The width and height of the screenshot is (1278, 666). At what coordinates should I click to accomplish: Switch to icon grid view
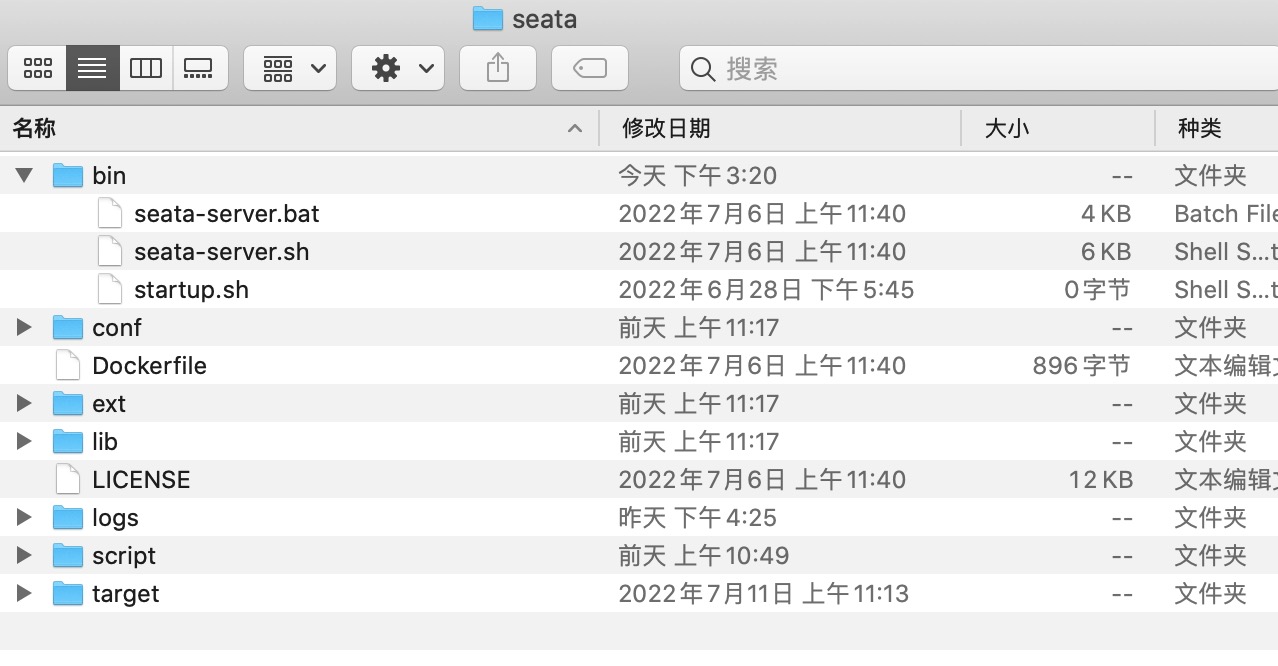point(38,68)
